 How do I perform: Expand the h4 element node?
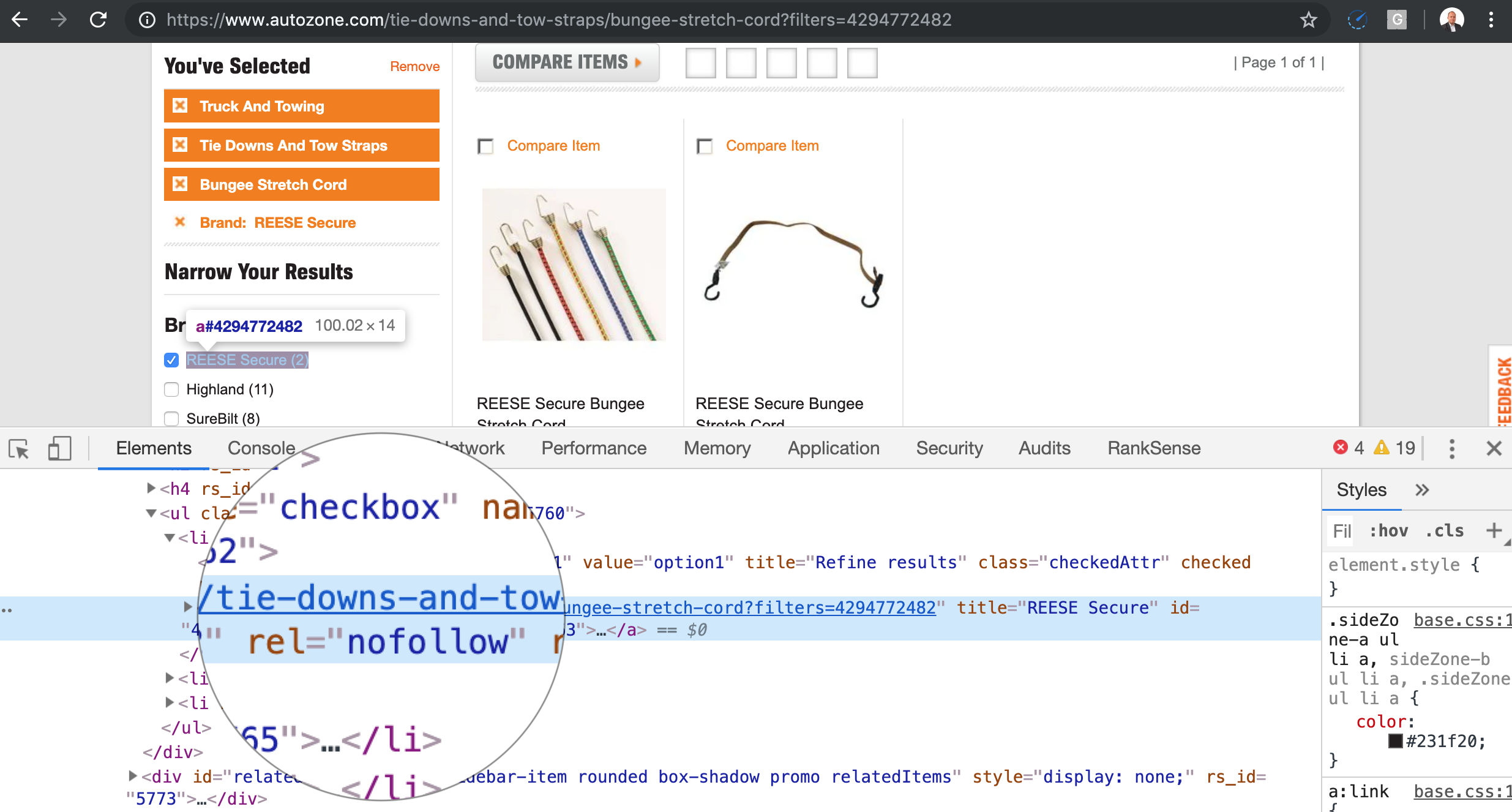tap(151, 488)
